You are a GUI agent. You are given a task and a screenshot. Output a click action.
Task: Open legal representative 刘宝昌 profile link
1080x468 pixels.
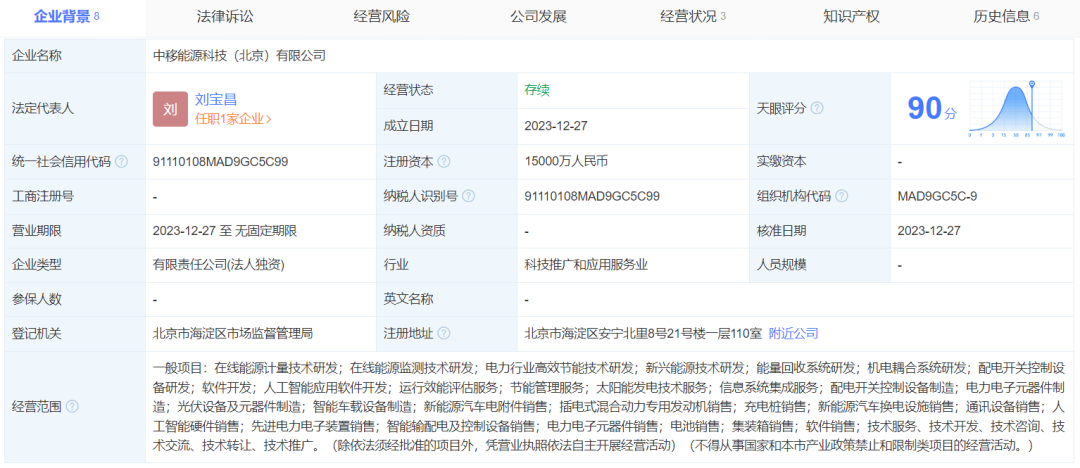216,100
